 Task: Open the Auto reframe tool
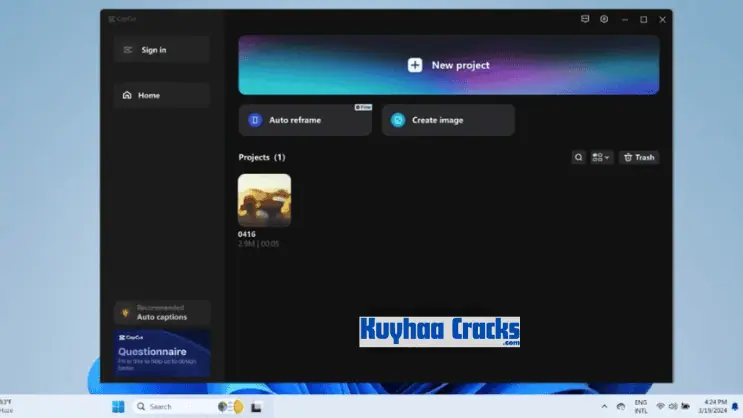304,120
